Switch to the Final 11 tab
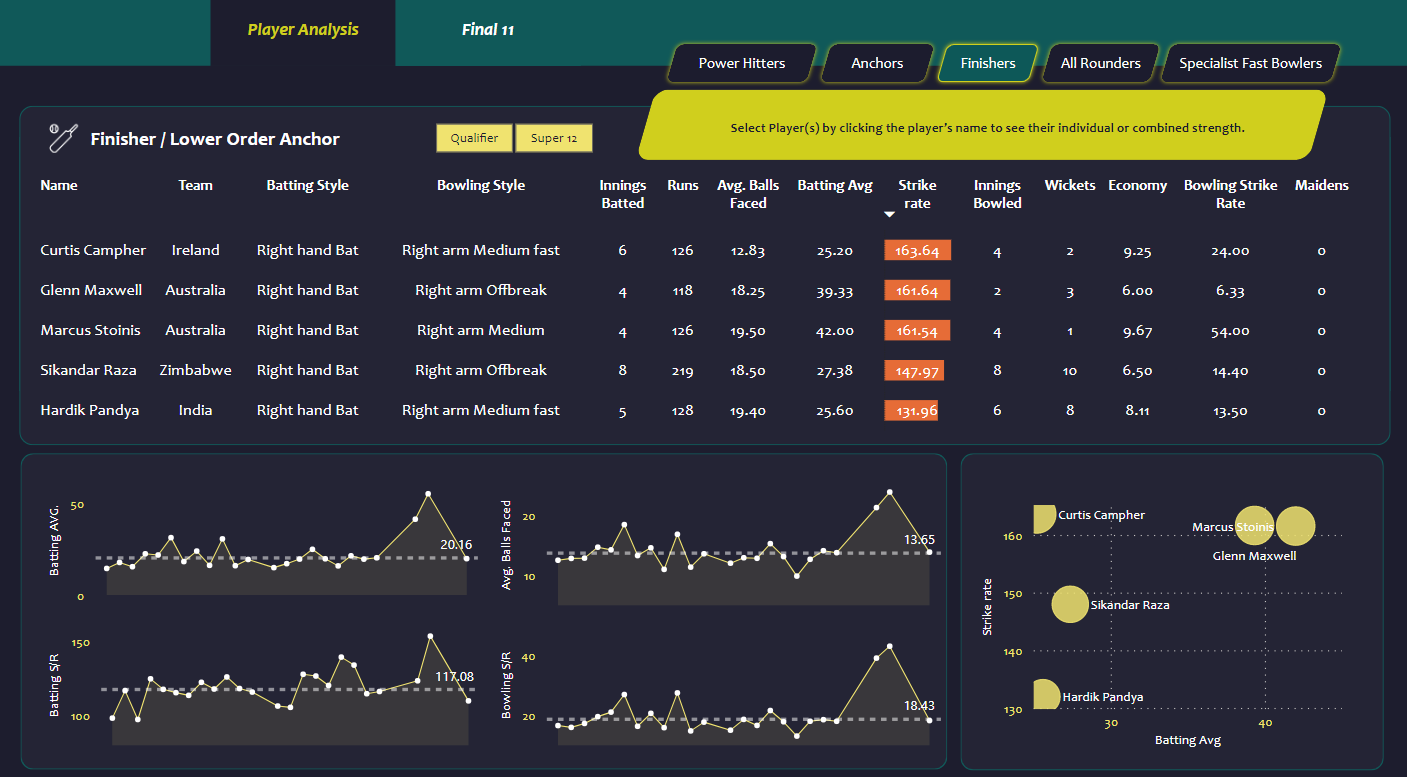 [x=488, y=30]
